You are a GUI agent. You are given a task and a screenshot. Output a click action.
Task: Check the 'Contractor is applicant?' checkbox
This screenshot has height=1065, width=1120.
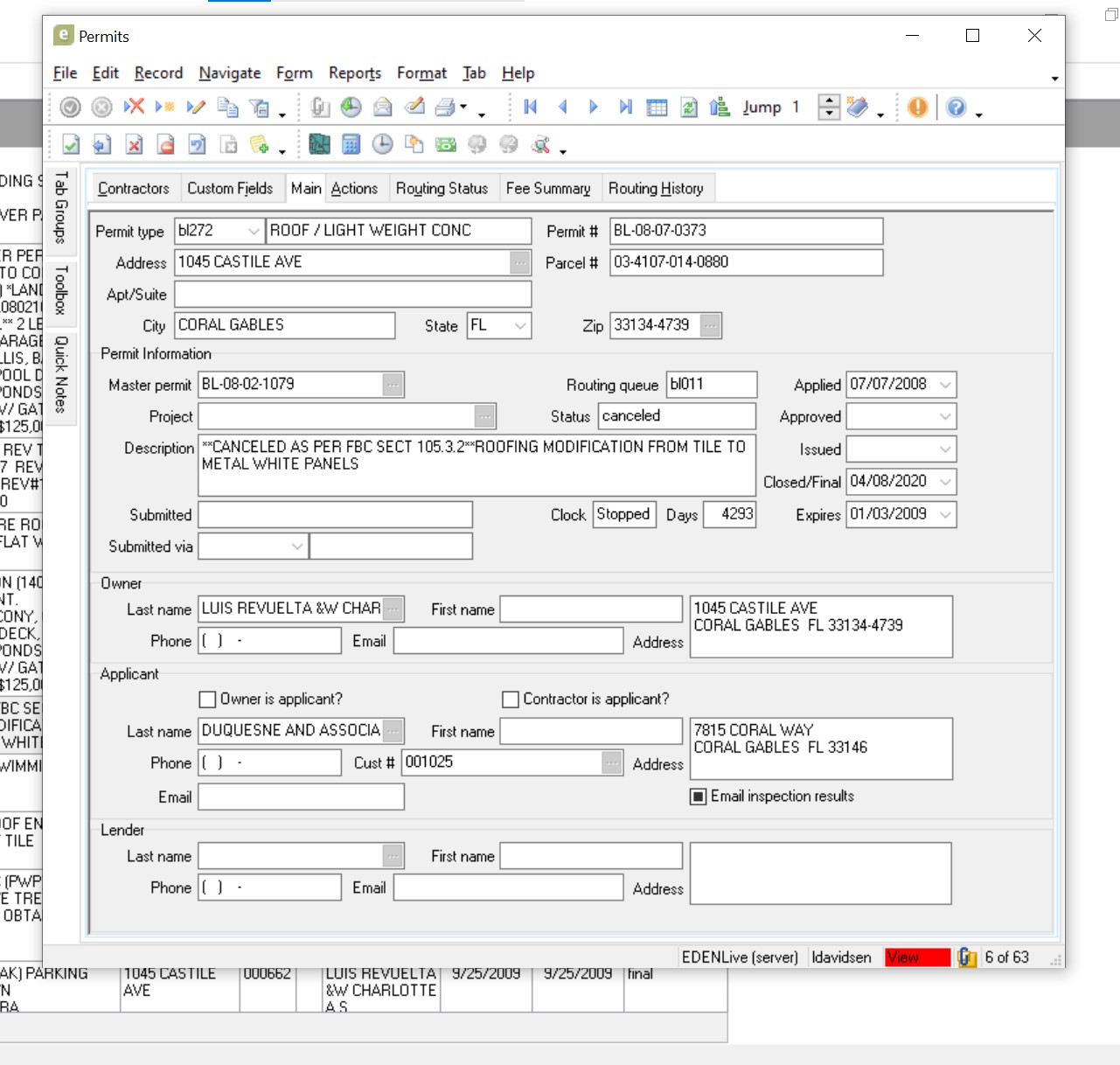click(x=511, y=700)
